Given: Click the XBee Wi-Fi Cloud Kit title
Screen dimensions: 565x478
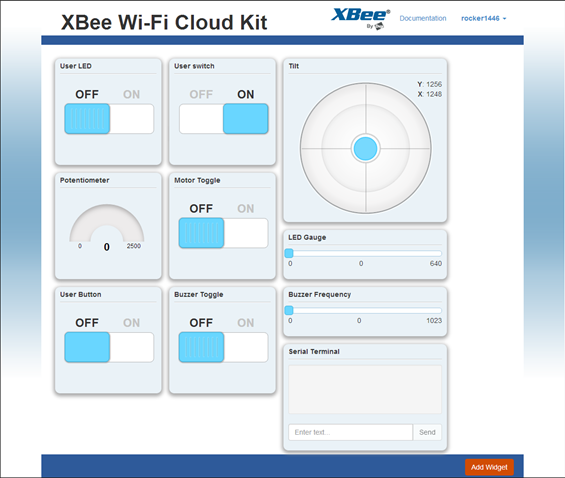Looking at the screenshot, I should click(x=164, y=22).
